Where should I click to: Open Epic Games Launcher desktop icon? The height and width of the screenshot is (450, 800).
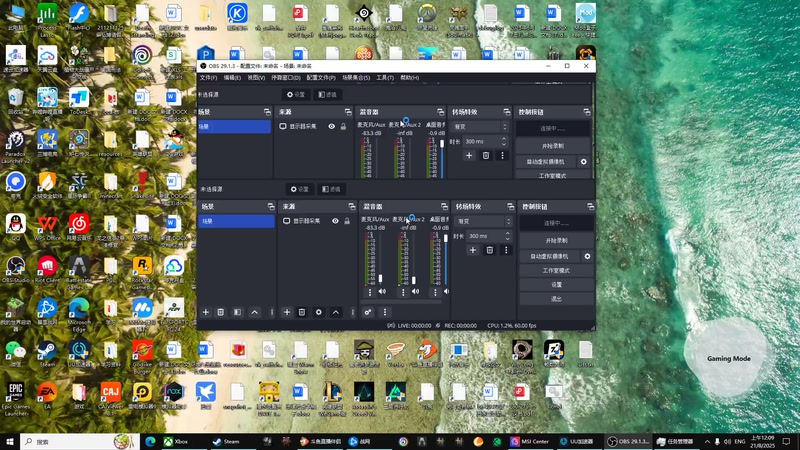(x=15, y=399)
